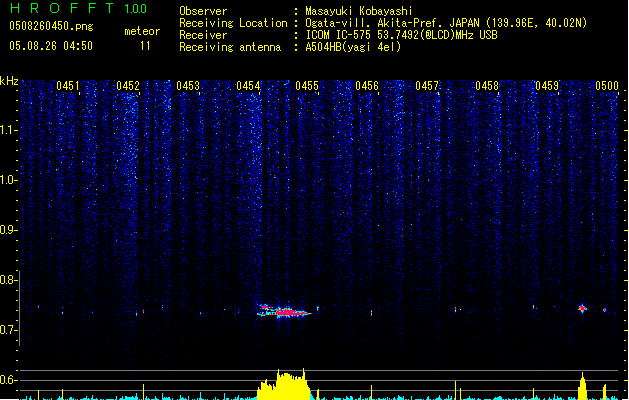Click the timestamp 05.08.26 04:50
The image size is (629, 400).
[51, 46]
